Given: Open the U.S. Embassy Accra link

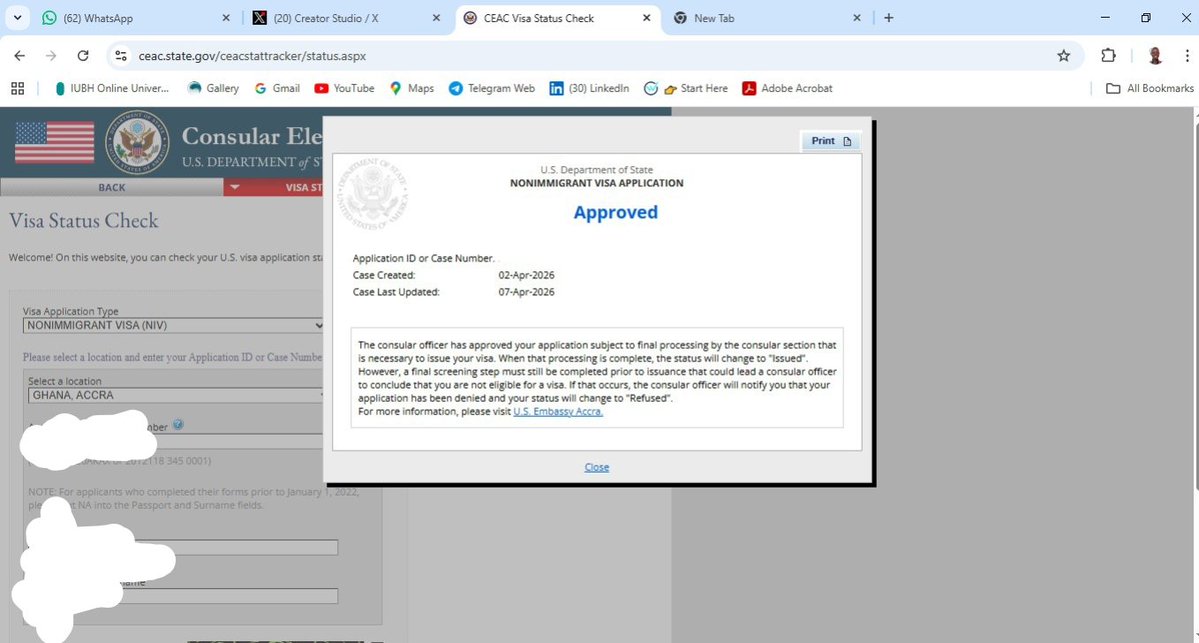Looking at the screenshot, I should 558,411.
